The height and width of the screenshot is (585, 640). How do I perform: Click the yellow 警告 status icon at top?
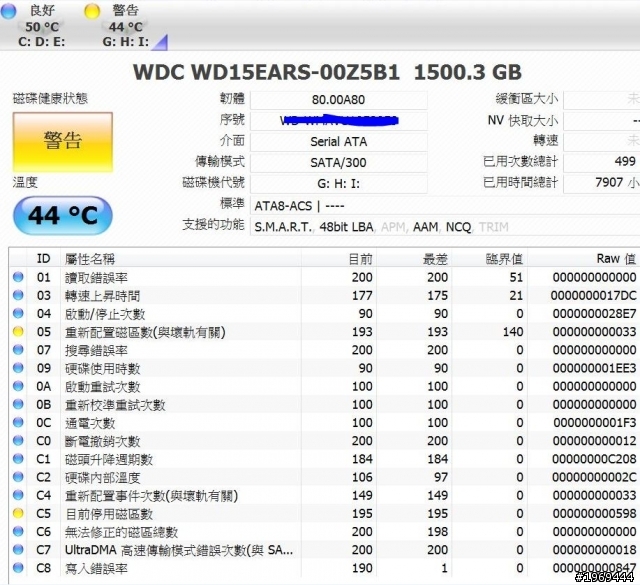point(92,11)
